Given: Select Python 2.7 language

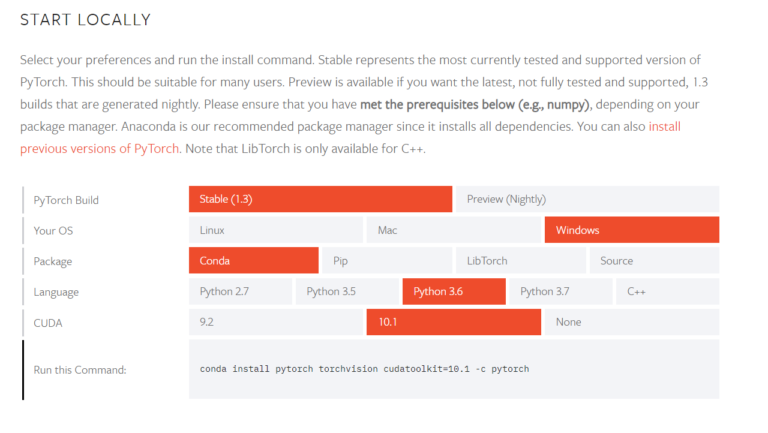Looking at the screenshot, I should [240, 291].
